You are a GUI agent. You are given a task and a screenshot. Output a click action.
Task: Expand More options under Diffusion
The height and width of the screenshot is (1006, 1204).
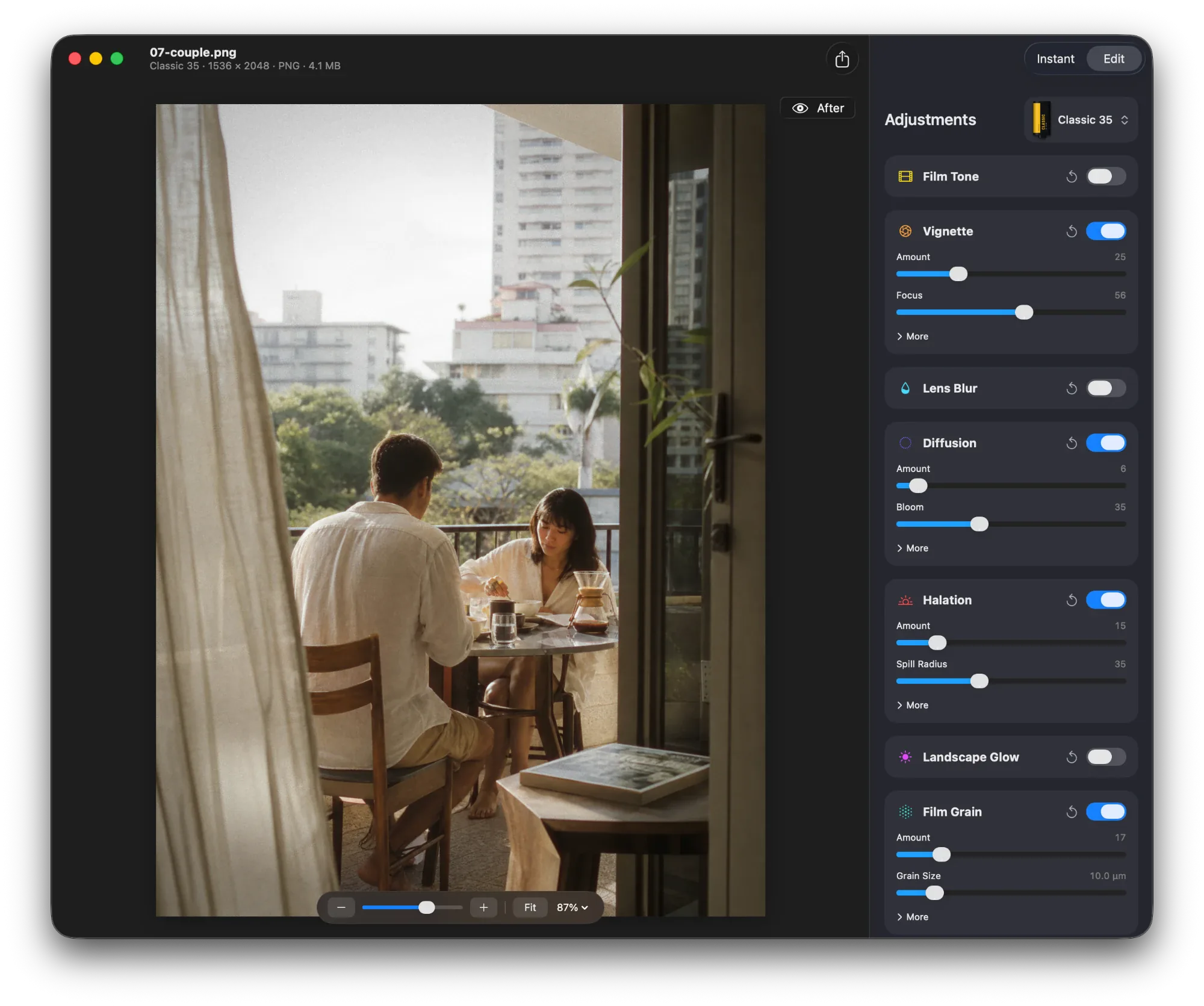tap(913, 548)
